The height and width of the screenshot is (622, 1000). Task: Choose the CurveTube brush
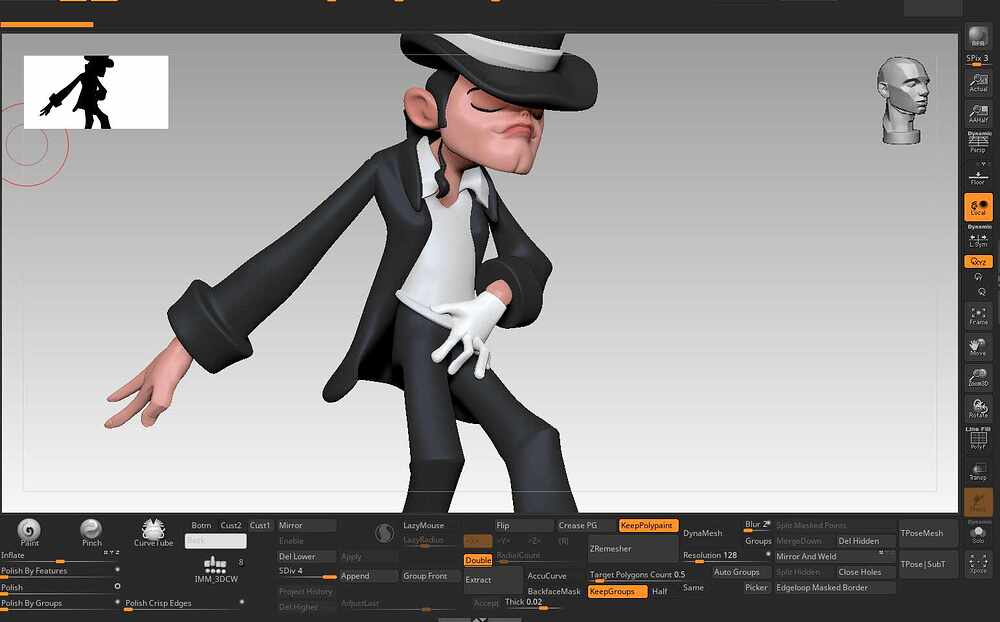pyautogui.click(x=153, y=532)
